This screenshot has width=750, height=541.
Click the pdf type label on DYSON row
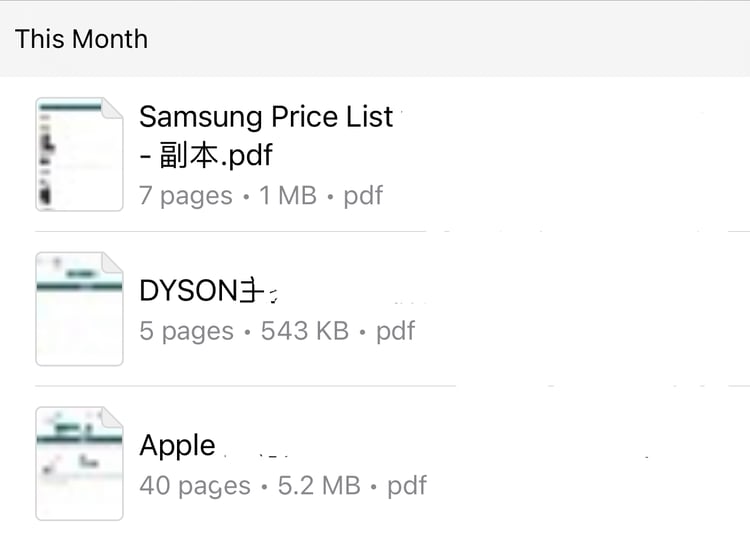pos(395,331)
